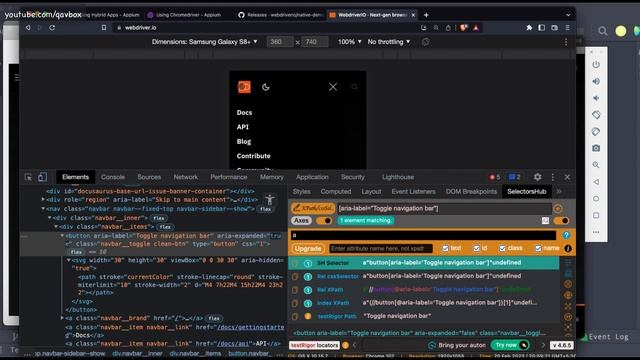The height and width of the screenshot is (360, 640).
Task: Open the Docs link in mobile menu
Action: pyautogui.click(x=244, y=112)
